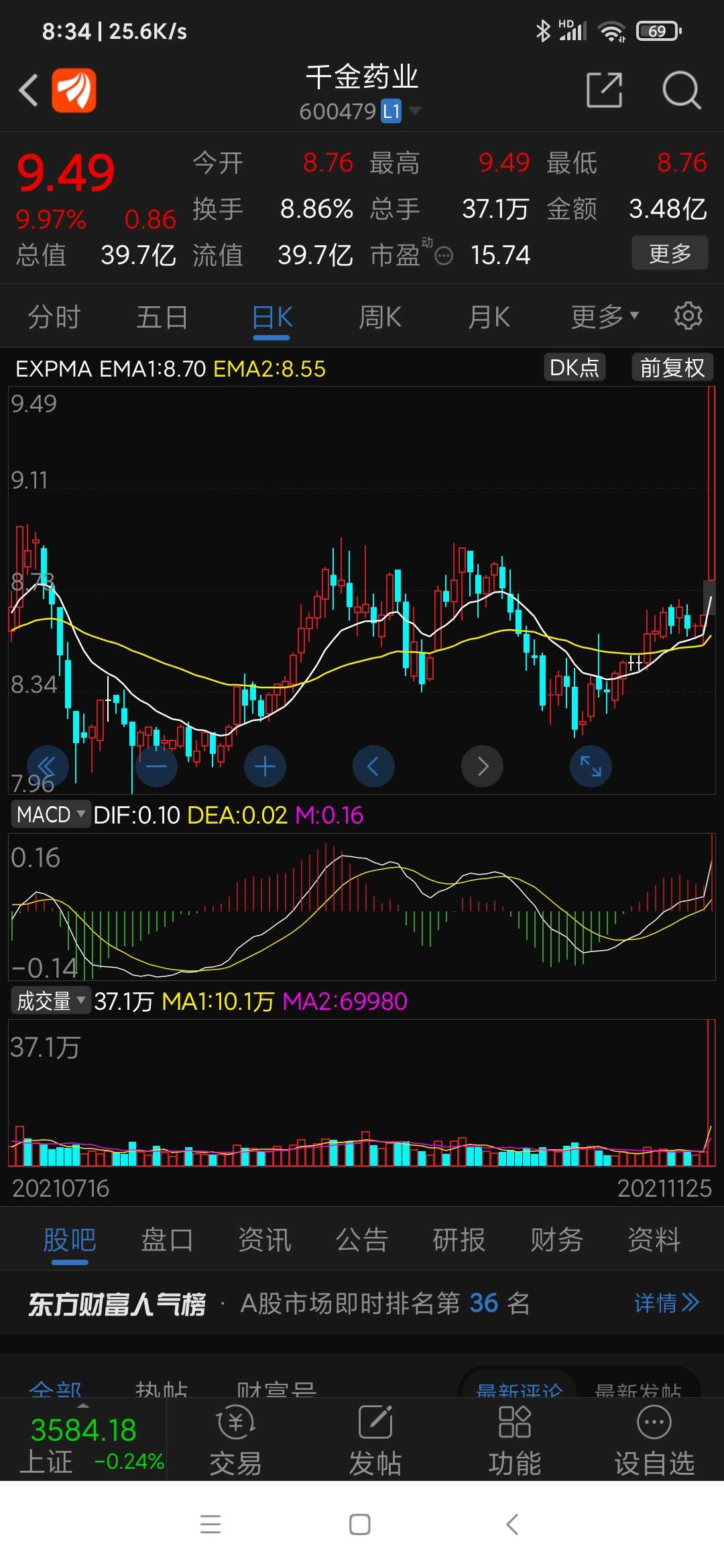This screenshot has height=1568, width=724.
Task: Tap the 总手 37.1万 value
Action: [496, 209]
